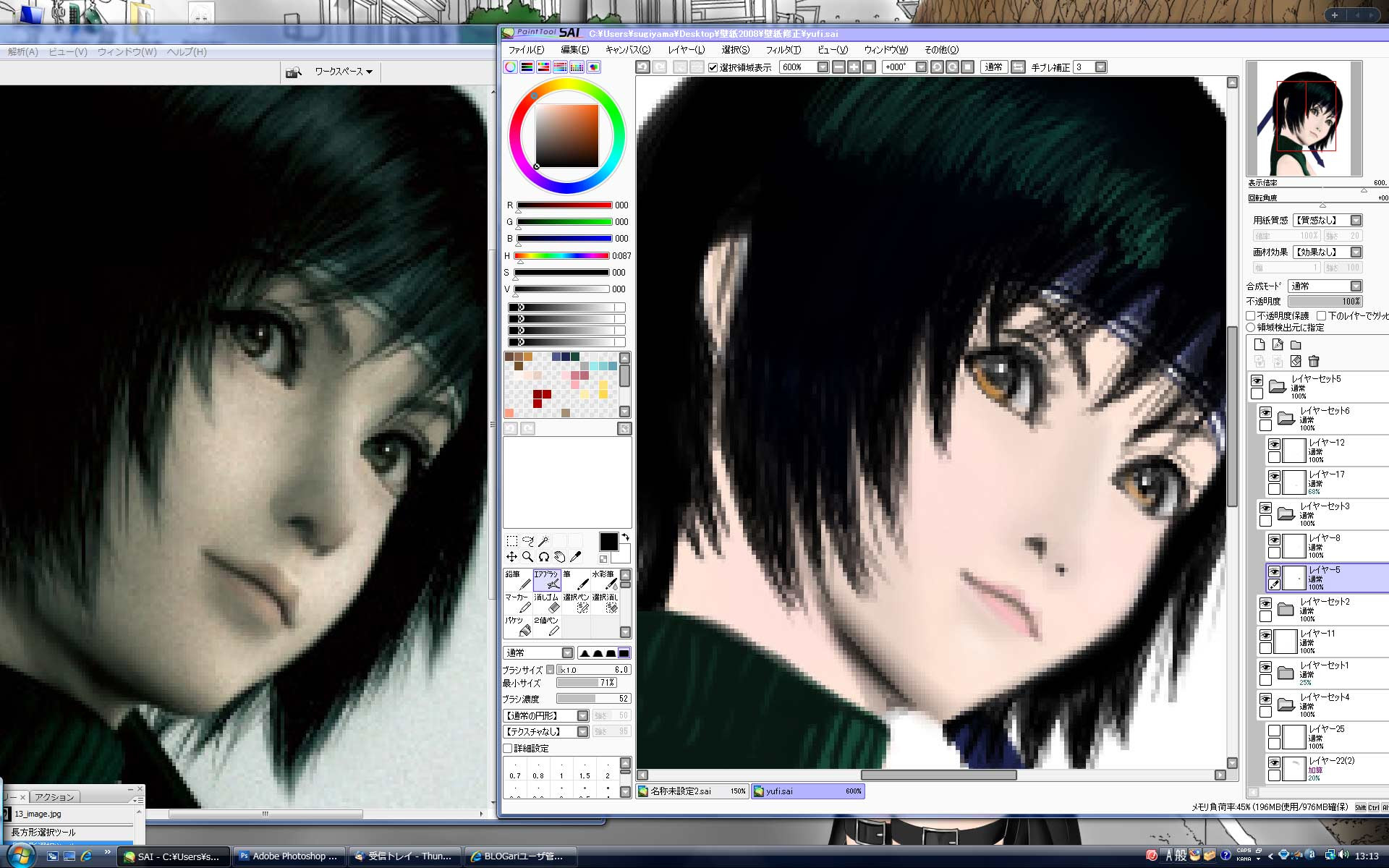Toggle the HSV slider panel icon
The width and height of the screenshot is (1389, 868).
[x=544, y=67]
